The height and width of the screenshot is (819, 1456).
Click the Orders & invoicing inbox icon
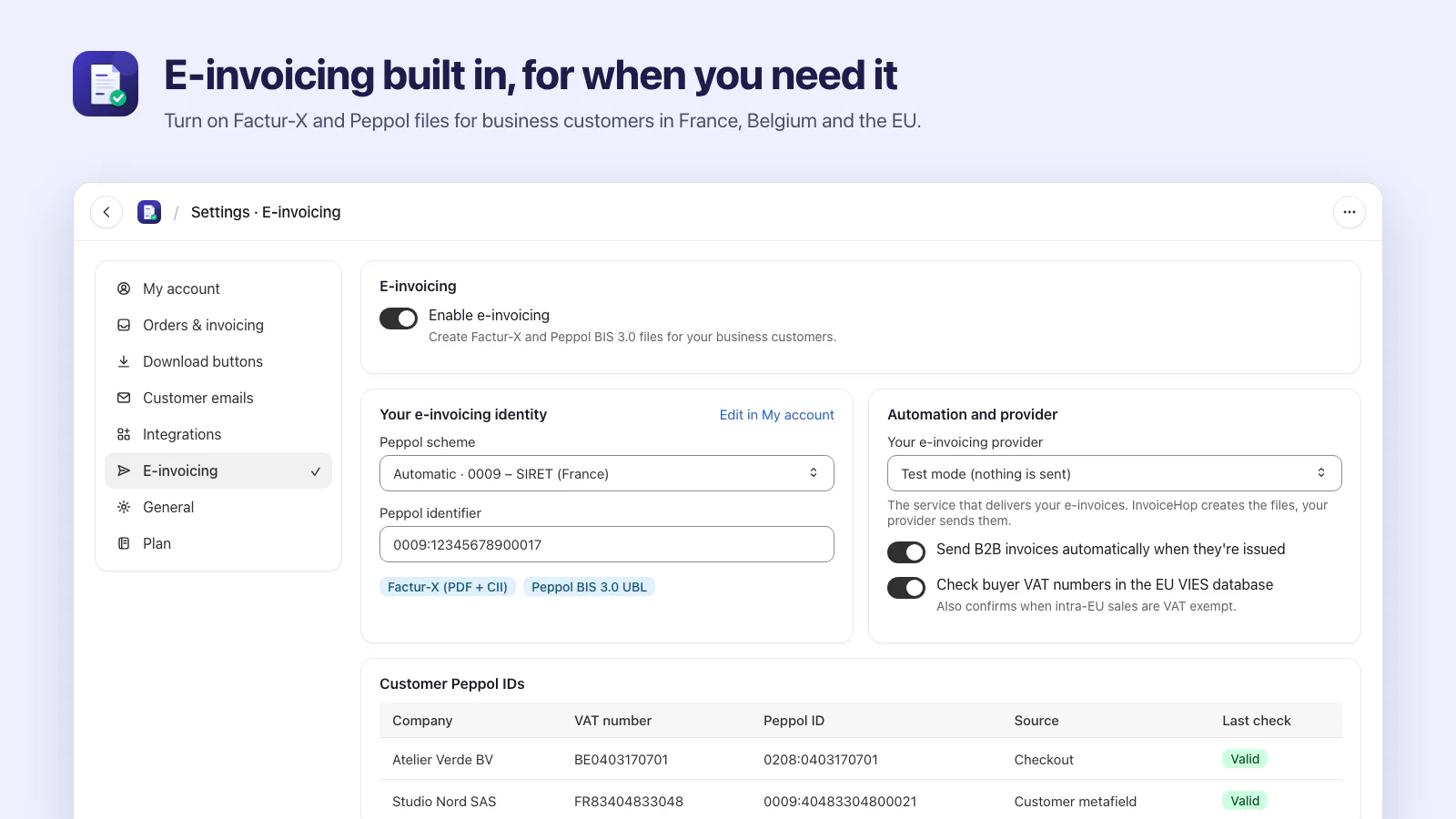(x=124, y=325)
